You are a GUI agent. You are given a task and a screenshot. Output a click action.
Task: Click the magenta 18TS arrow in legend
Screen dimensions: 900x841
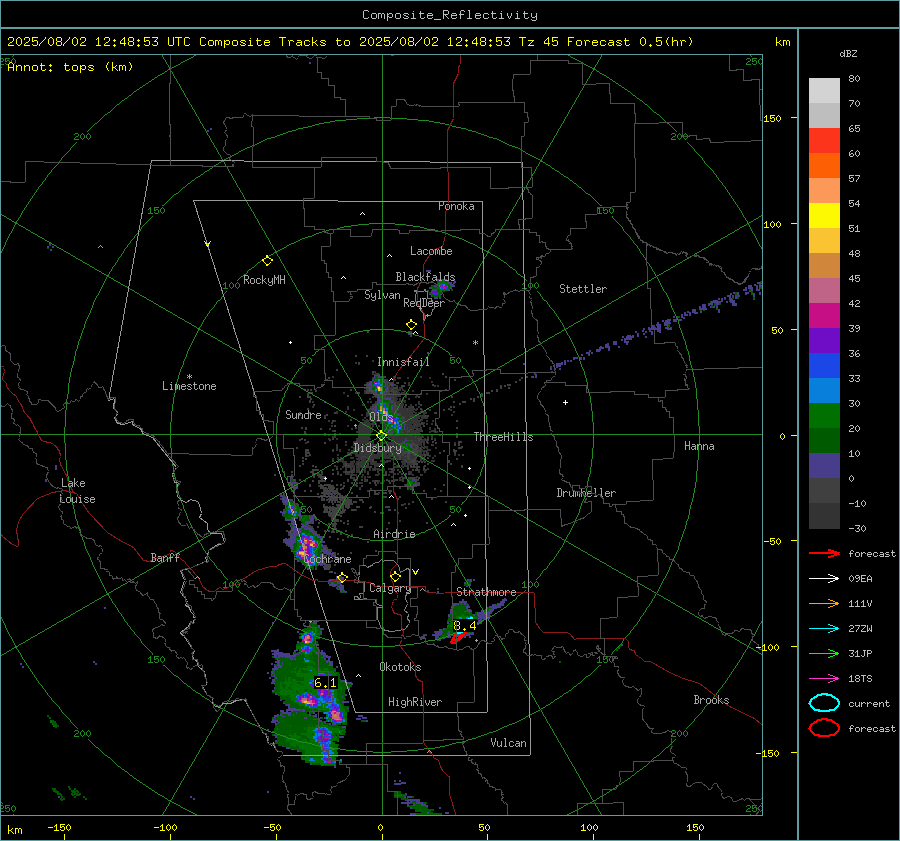824,679
